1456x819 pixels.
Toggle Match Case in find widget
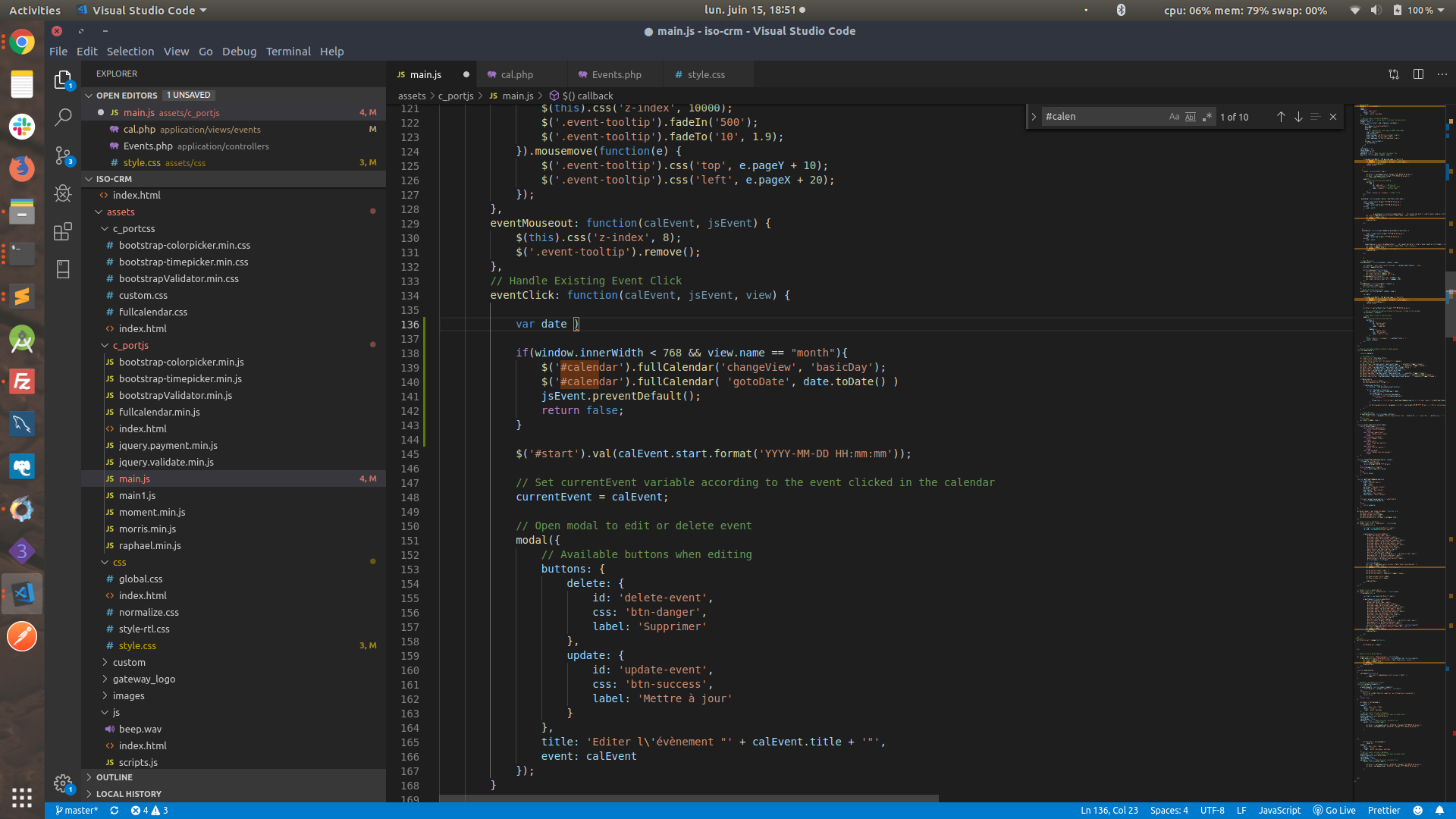[1174, 117]
